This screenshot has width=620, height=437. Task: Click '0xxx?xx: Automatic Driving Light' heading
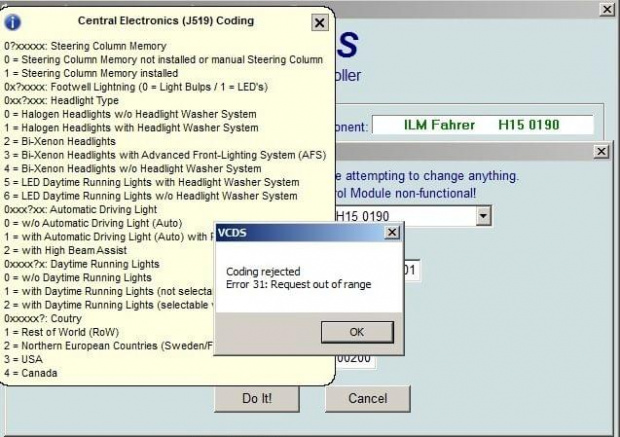(x=80, y=209)
